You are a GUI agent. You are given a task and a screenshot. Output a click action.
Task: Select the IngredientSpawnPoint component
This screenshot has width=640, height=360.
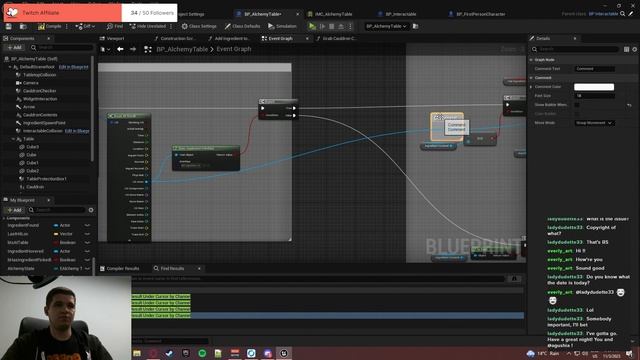(44, 123)
